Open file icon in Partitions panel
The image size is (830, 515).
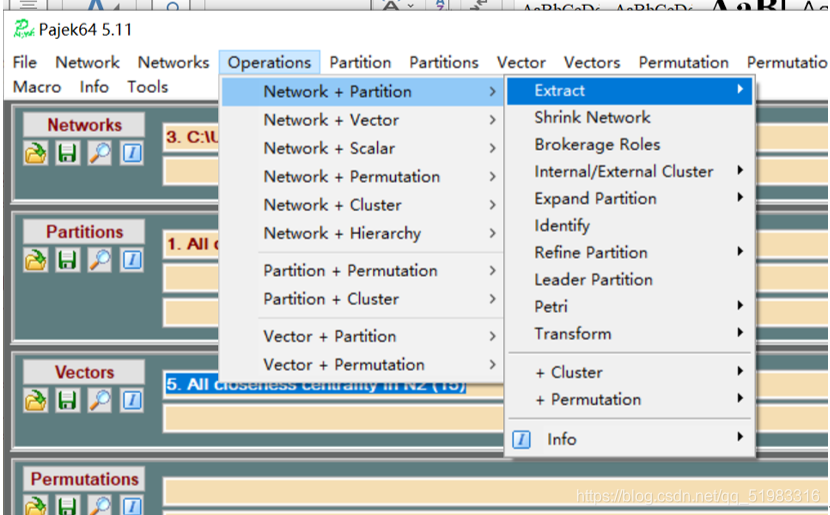click(x=36, y=260)
